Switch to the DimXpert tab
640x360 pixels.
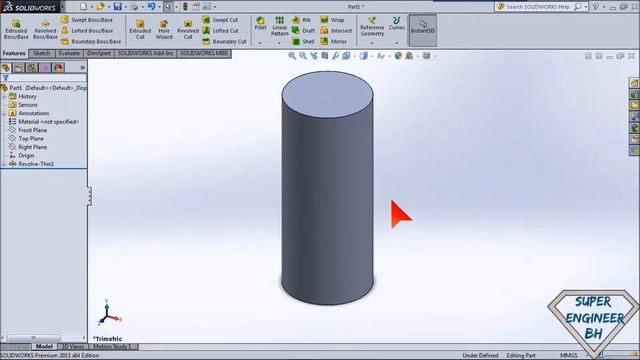click(x=99, y=53)
